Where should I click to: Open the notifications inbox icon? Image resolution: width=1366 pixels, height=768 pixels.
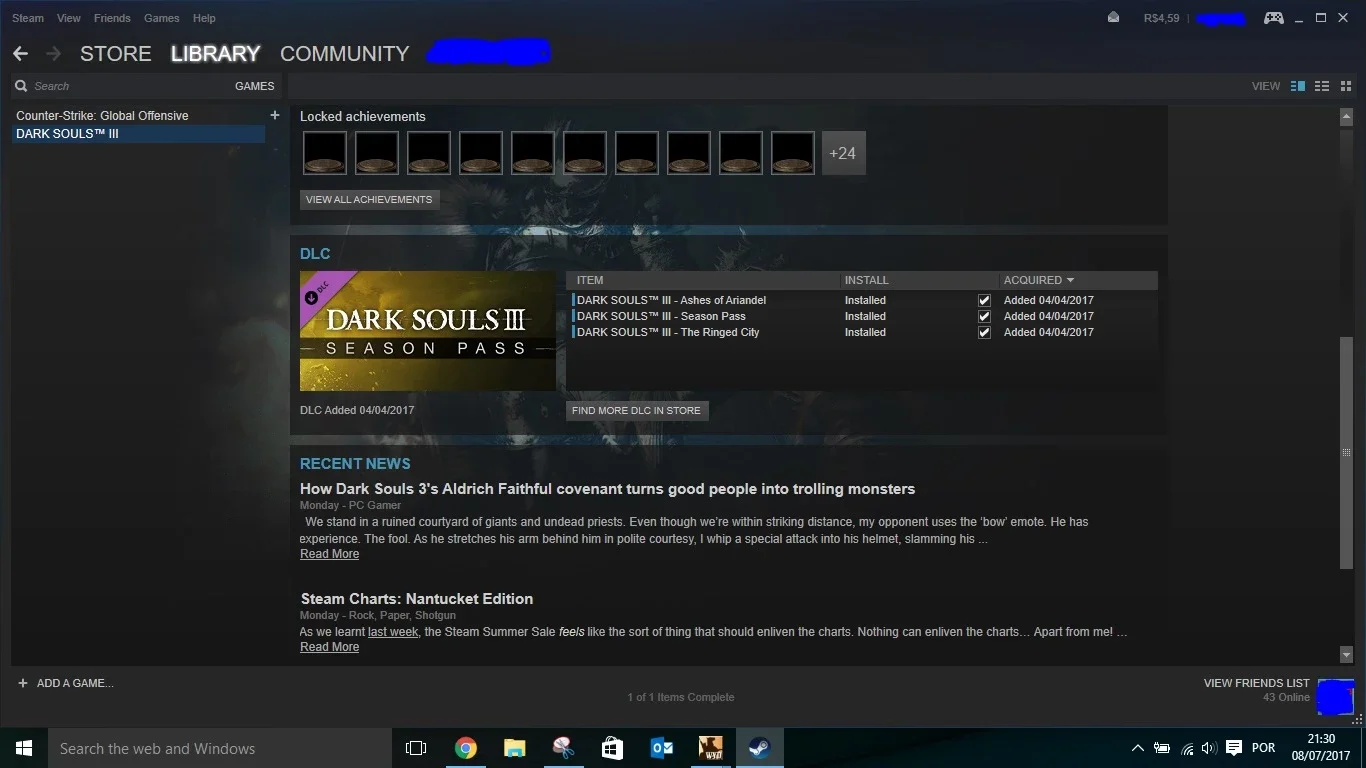click(1113, 18)
